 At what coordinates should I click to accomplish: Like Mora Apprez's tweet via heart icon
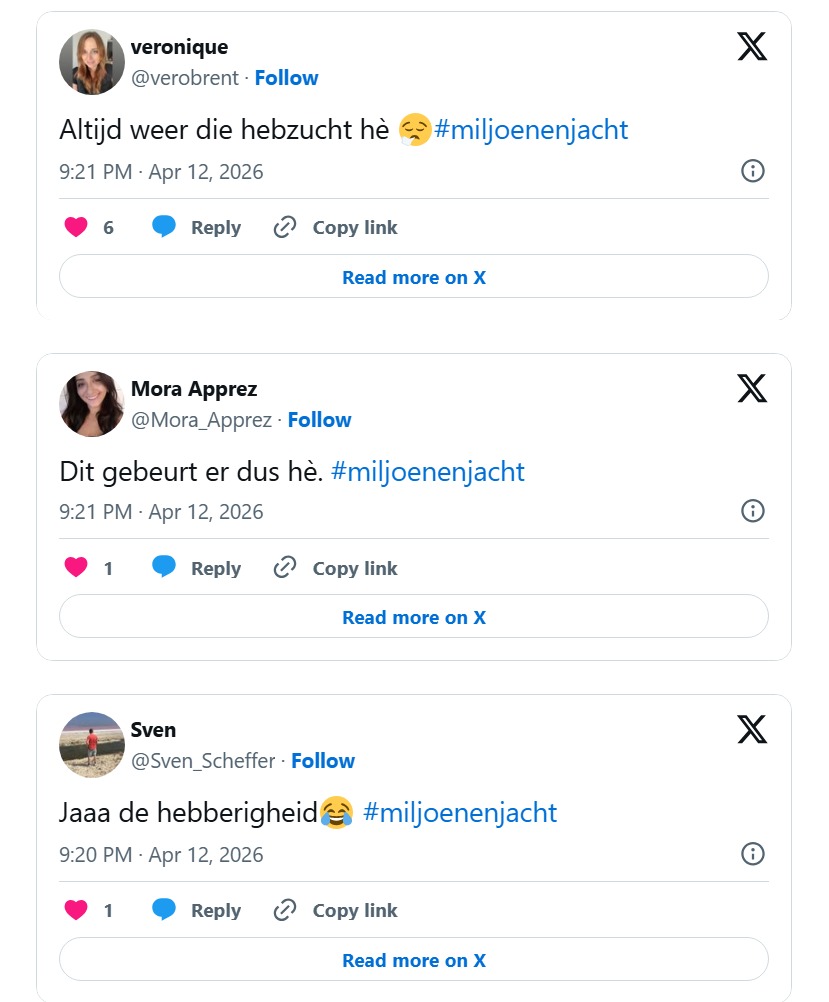[x=76, y=568]
